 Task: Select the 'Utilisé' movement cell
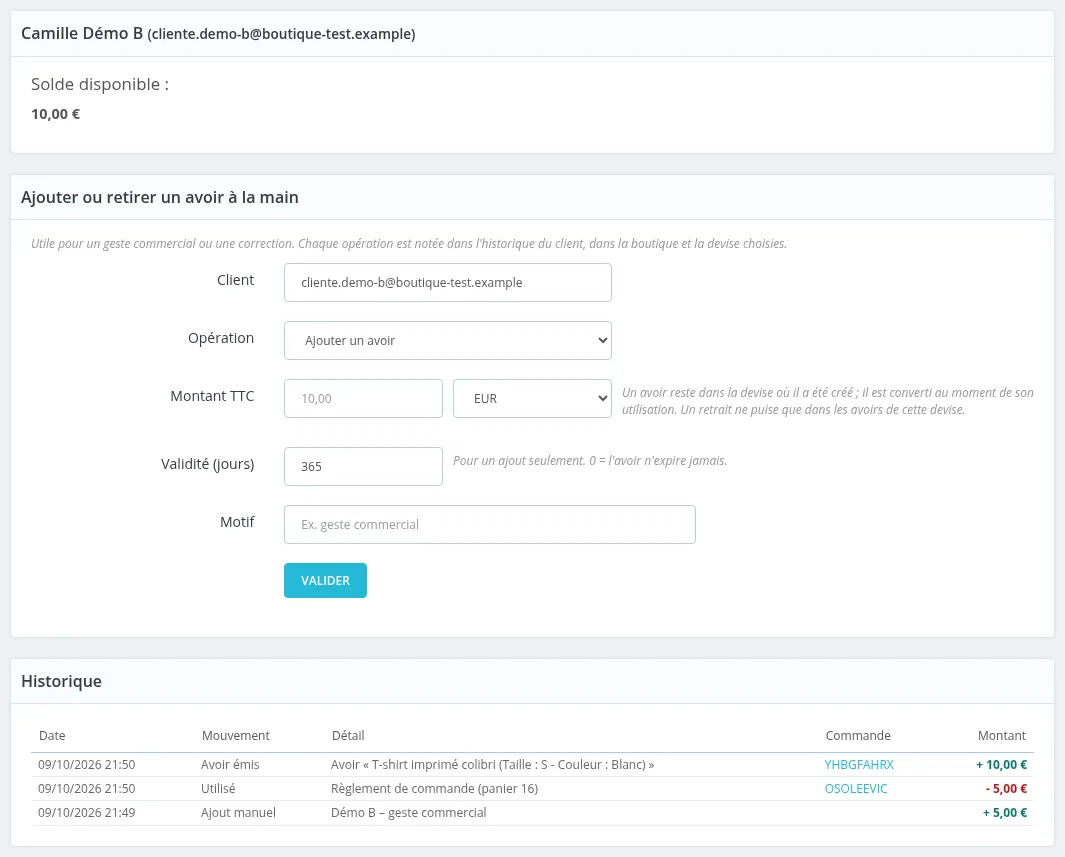click(x=218, y=788)
